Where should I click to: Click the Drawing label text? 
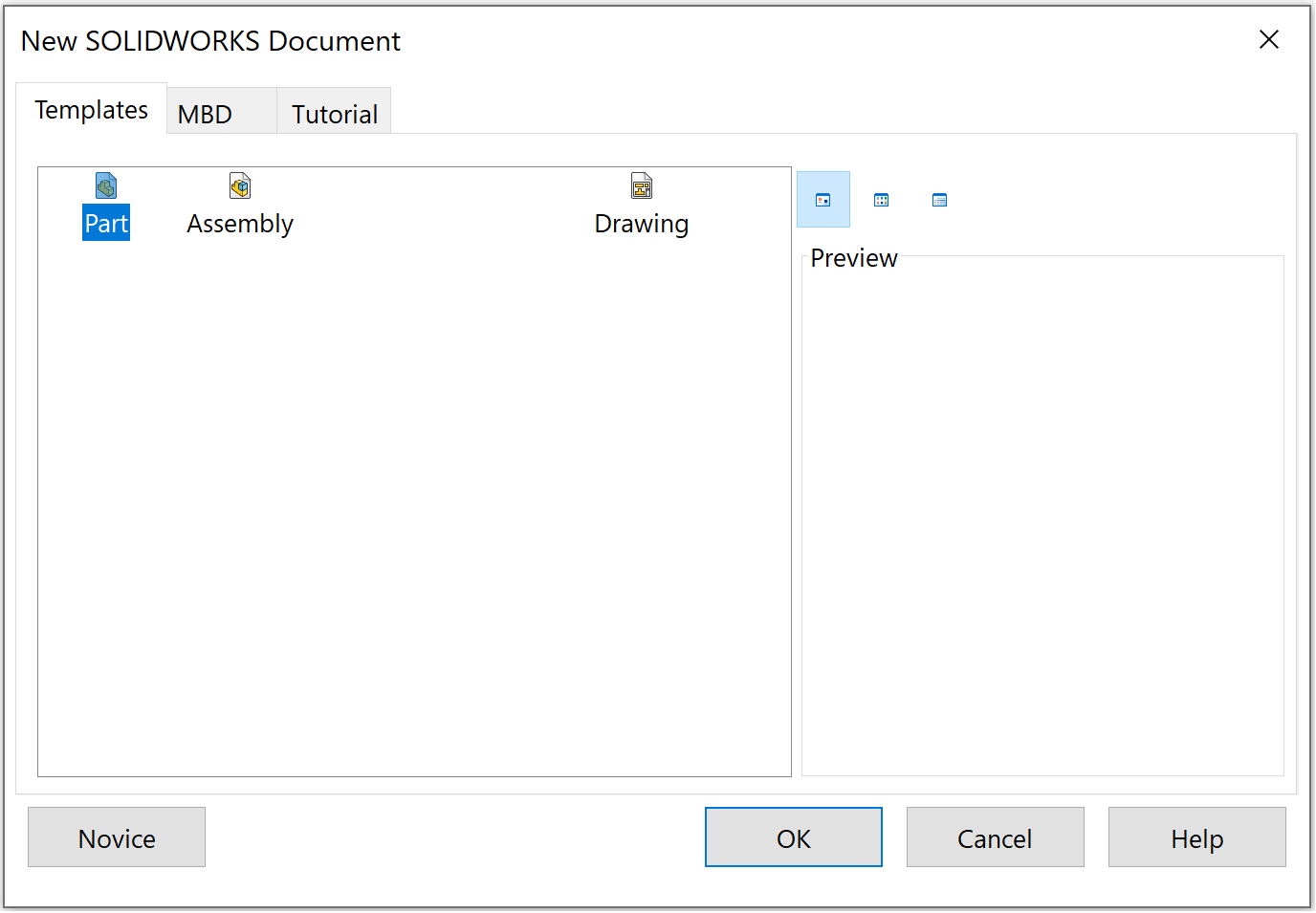642,223
